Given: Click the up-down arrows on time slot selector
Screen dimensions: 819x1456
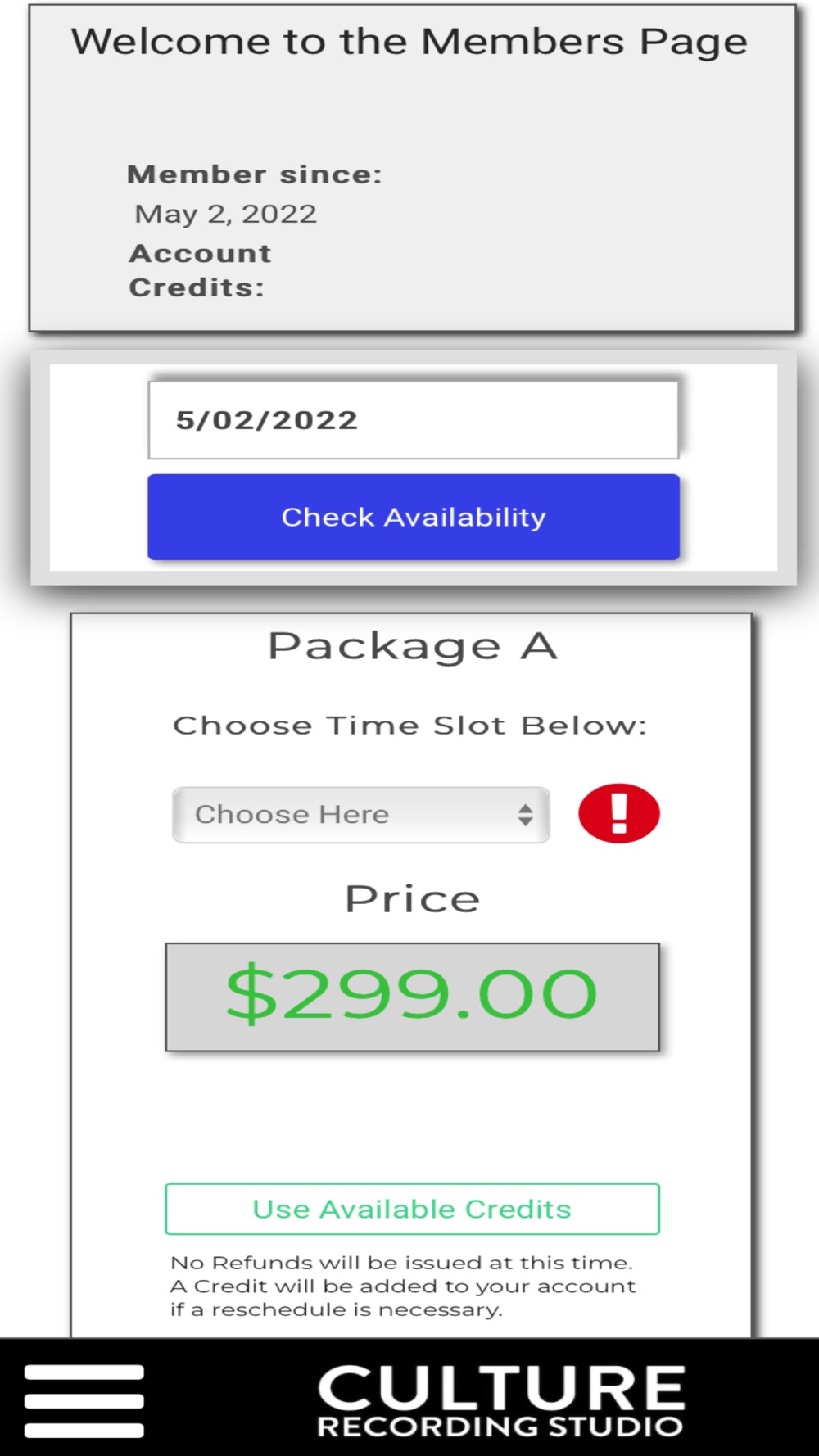Looking at the screenshot, I should click(525, 815).
